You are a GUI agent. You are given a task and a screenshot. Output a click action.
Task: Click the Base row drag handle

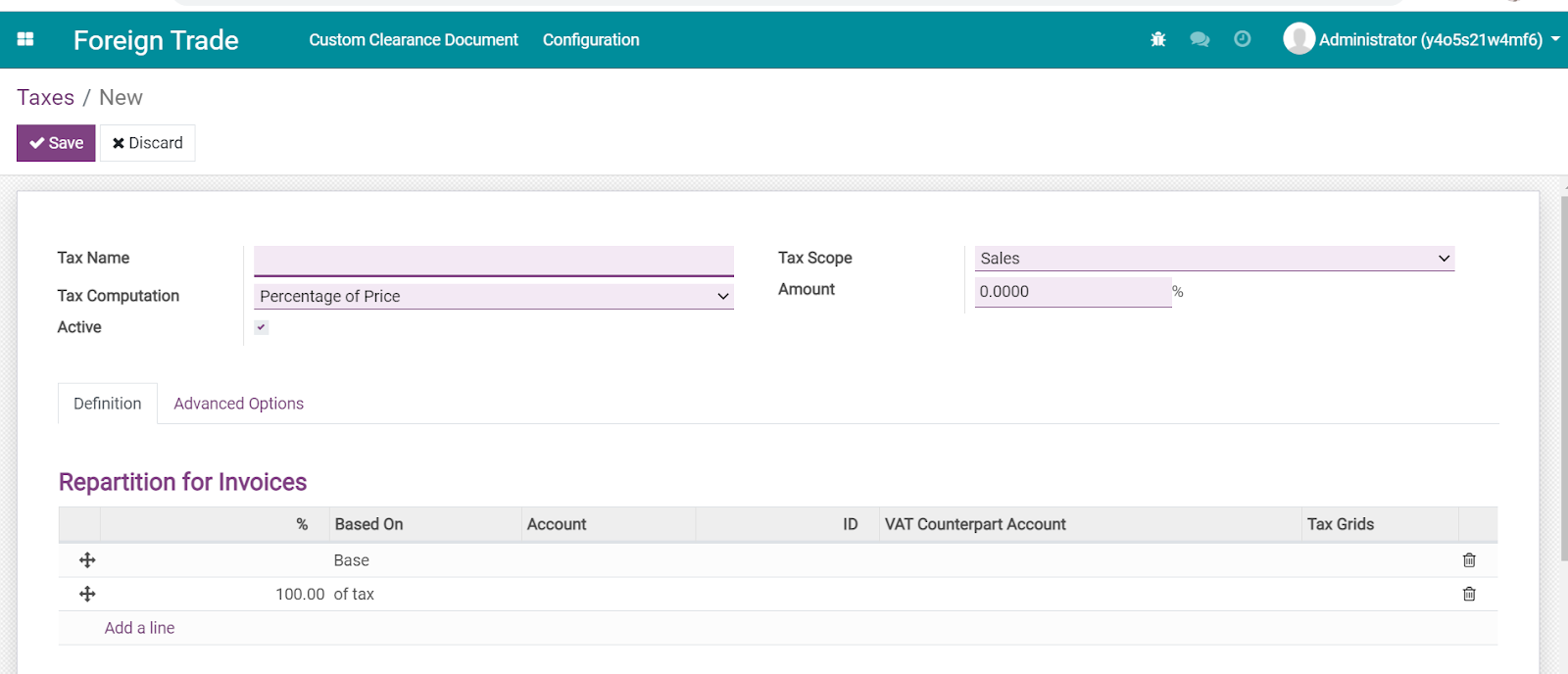(x=87, y=560)
